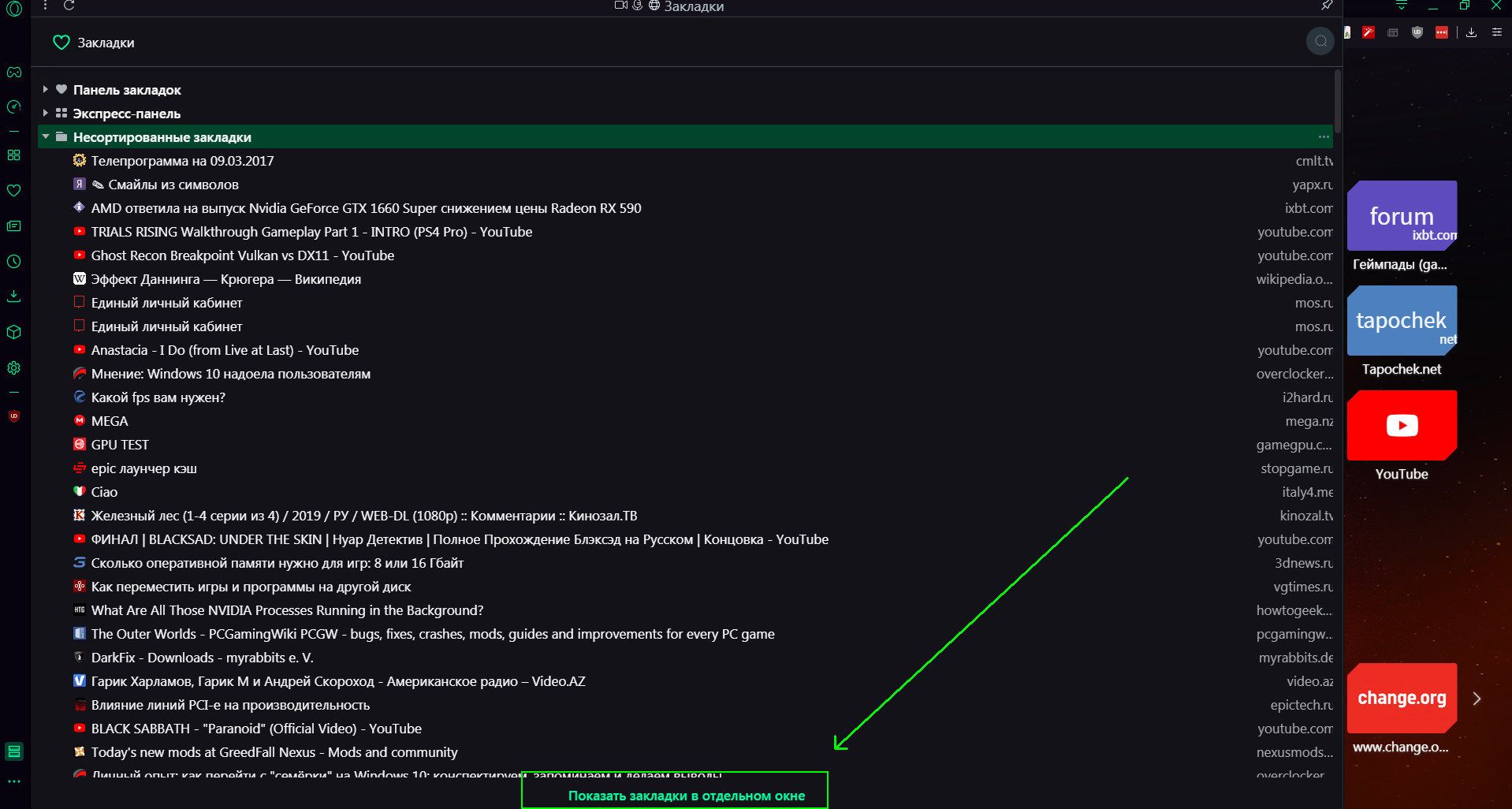
Task: Open the Downloads icon in sidebar
Action: [13, 296]
